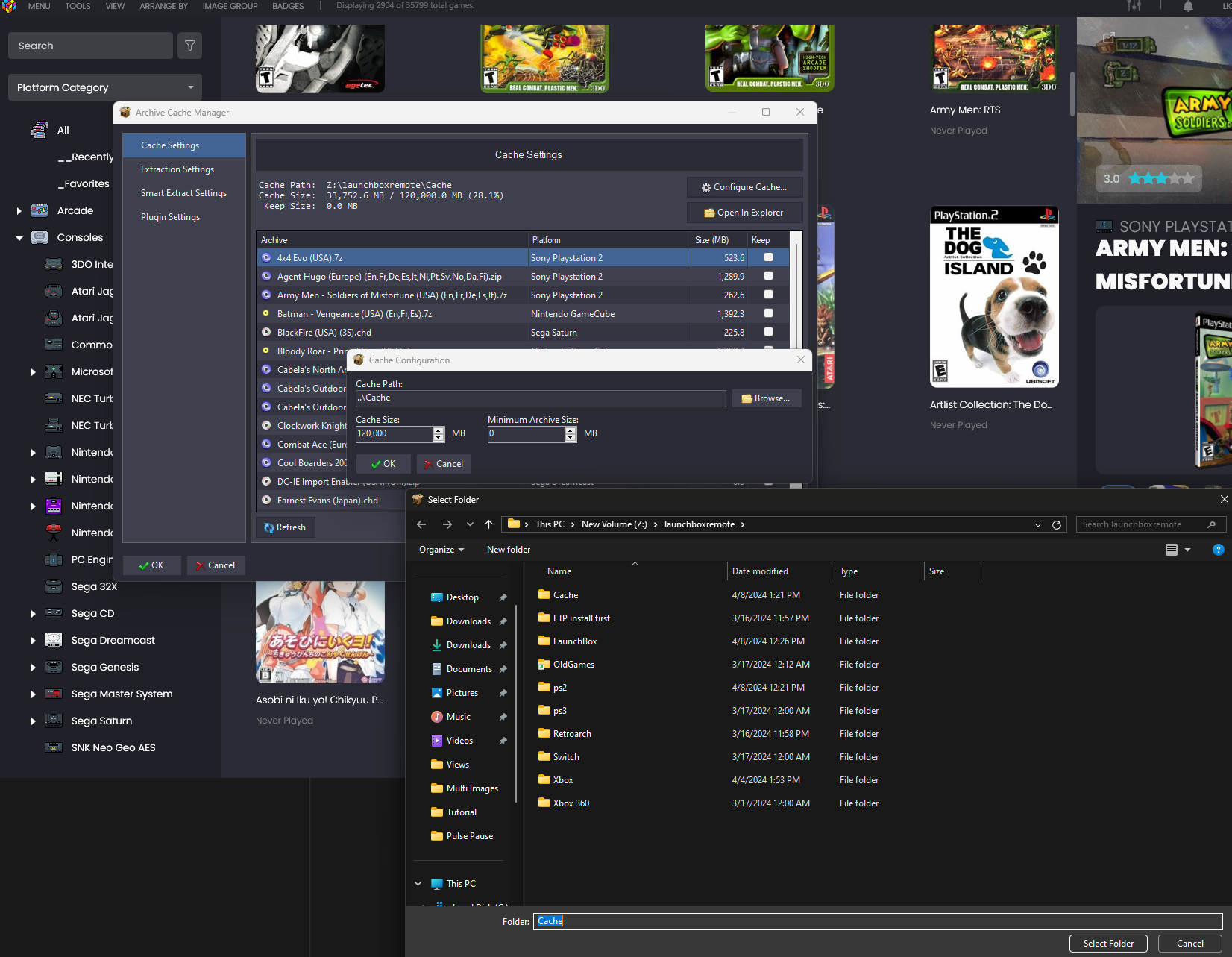
Task: Click the Cache Path input field
Action: [541, 398]
